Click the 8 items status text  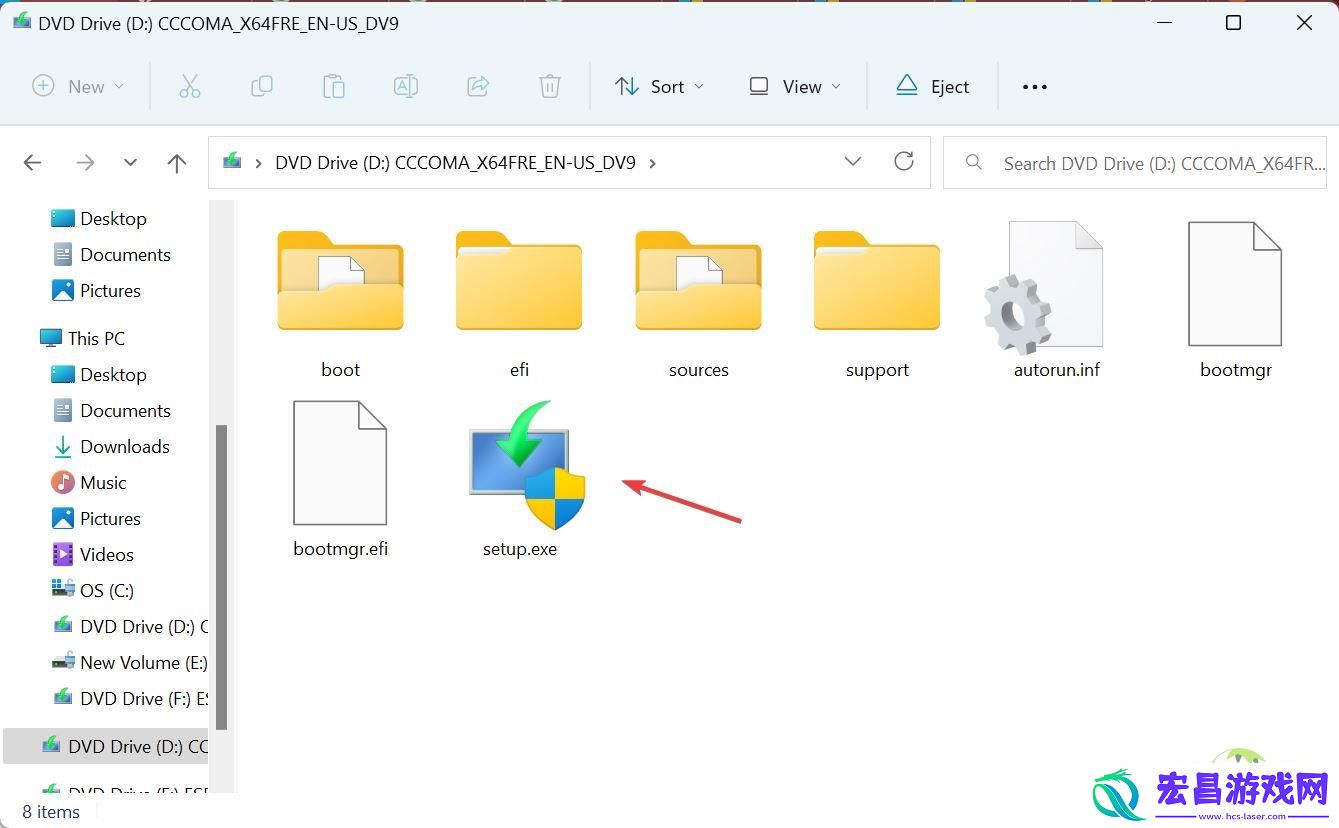(51, 812)
